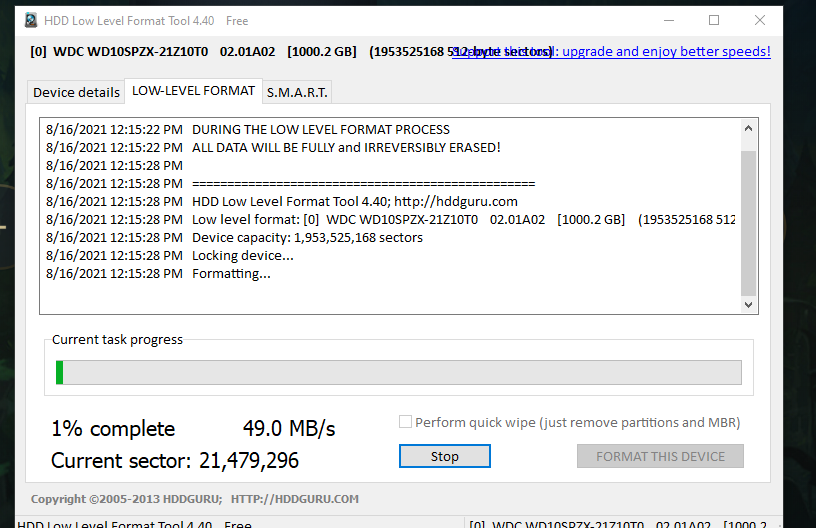This screenshot has height=528, width=816.
Task: Close the HDD Low Level Format Tool window
Action: [760, 20]
